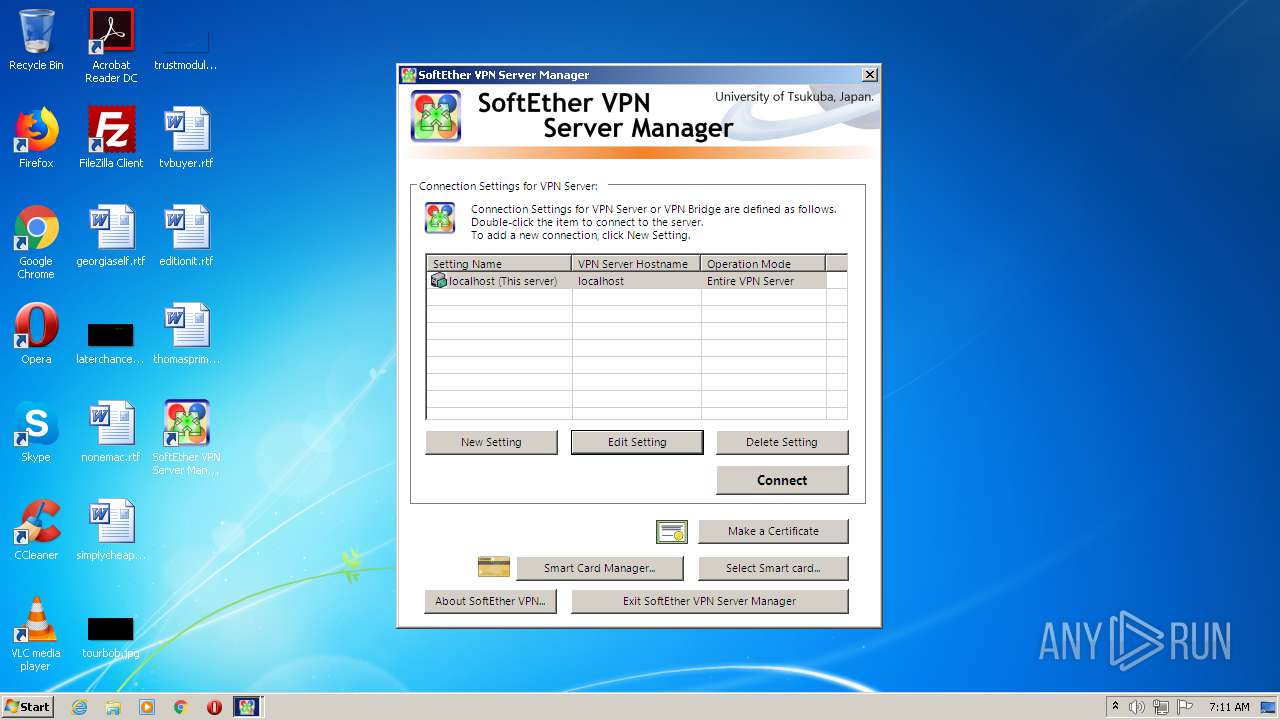Viewport: 1280px width, 720px height.
Task: Open the Recycle Bin desktop icon
Action: (36, 40)
